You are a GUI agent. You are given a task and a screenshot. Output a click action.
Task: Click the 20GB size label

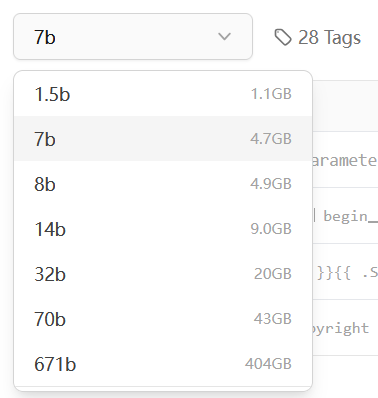273,274
